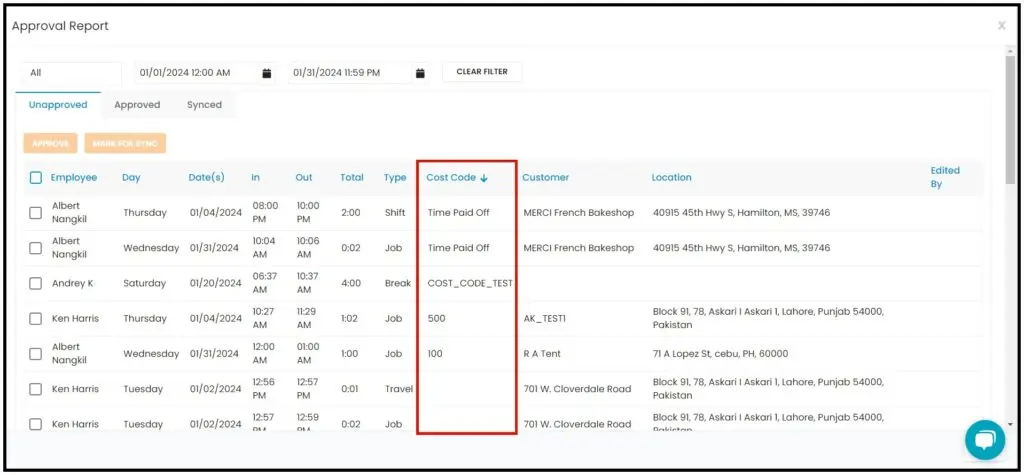1024x475 pixels.
Task: Click the Break type cell for Andrey K
Action: click(398, 284)
